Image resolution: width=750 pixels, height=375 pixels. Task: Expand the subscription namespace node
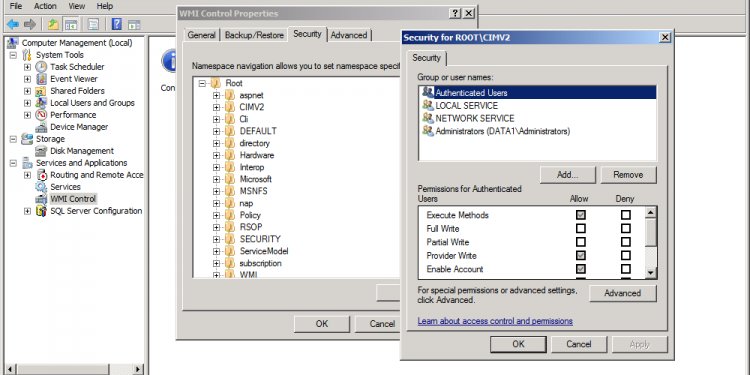pyautogui.click(x=216, y=263)
